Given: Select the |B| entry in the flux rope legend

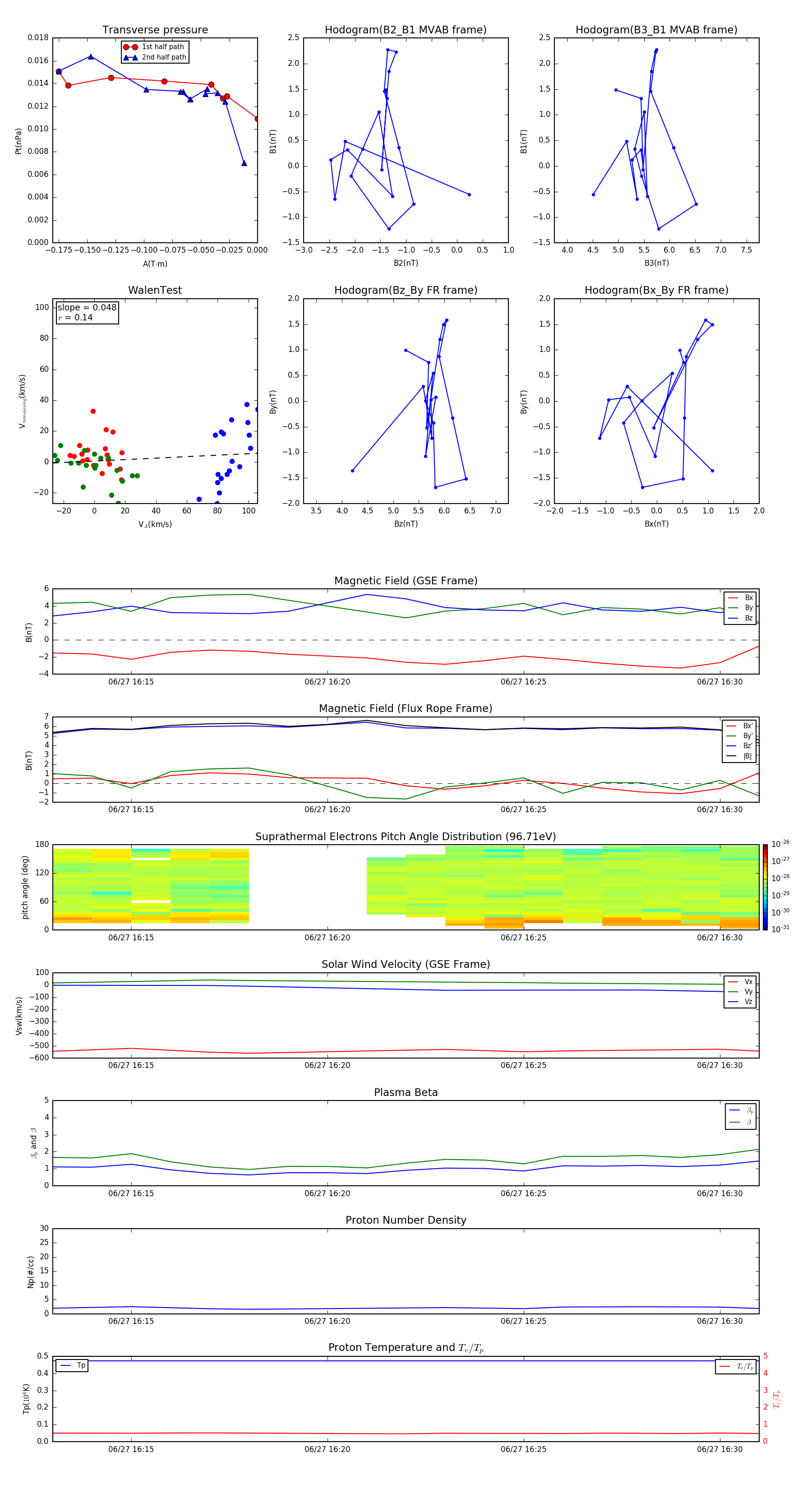Looking at the screenshot, I should click(x=739, y=756).
